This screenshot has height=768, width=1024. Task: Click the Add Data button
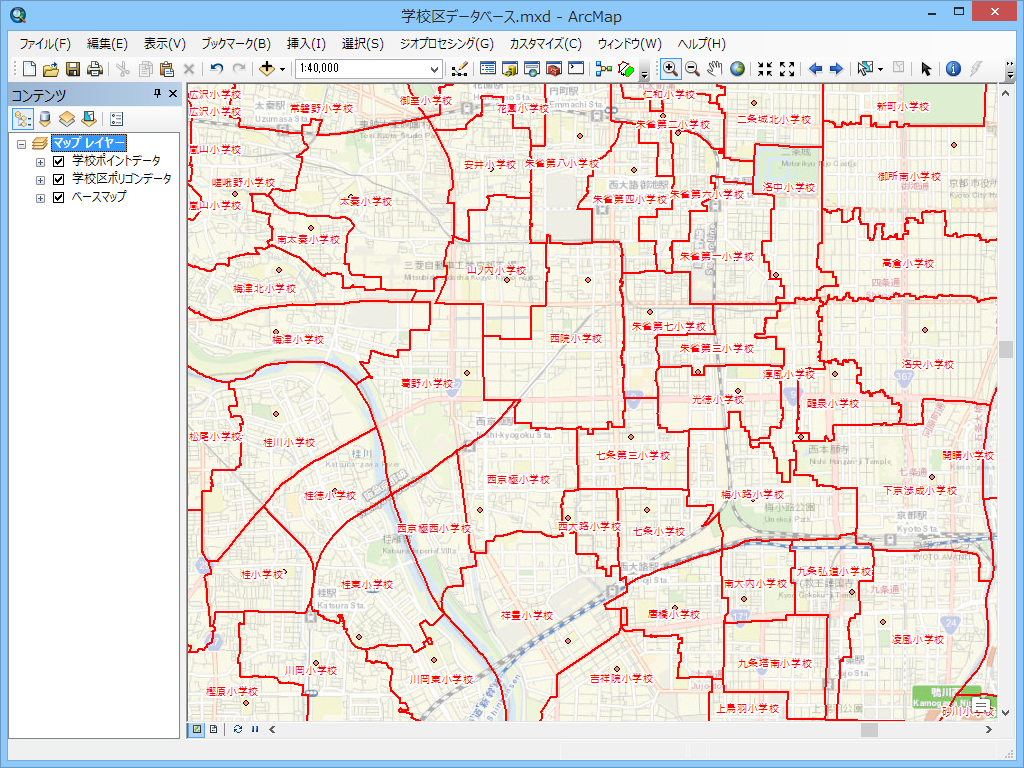266,69
